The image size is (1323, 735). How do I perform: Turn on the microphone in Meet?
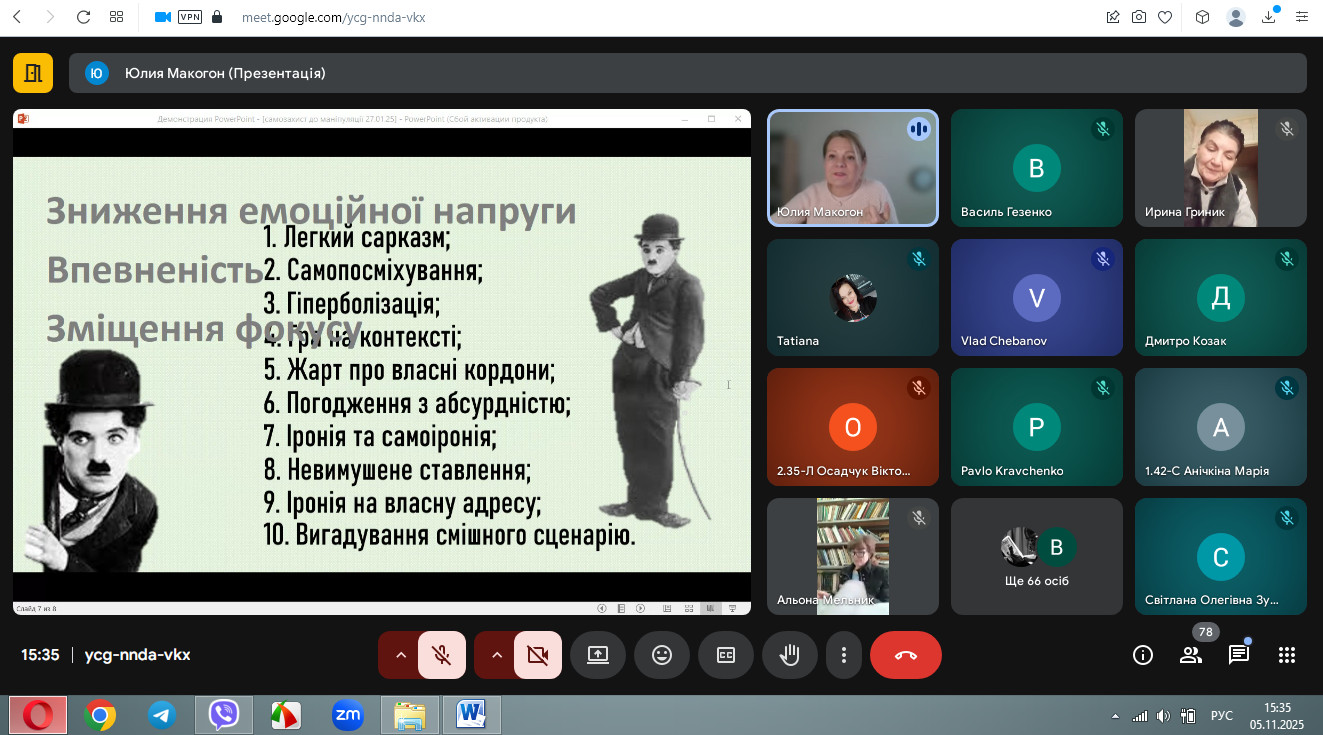pos(441,655)
